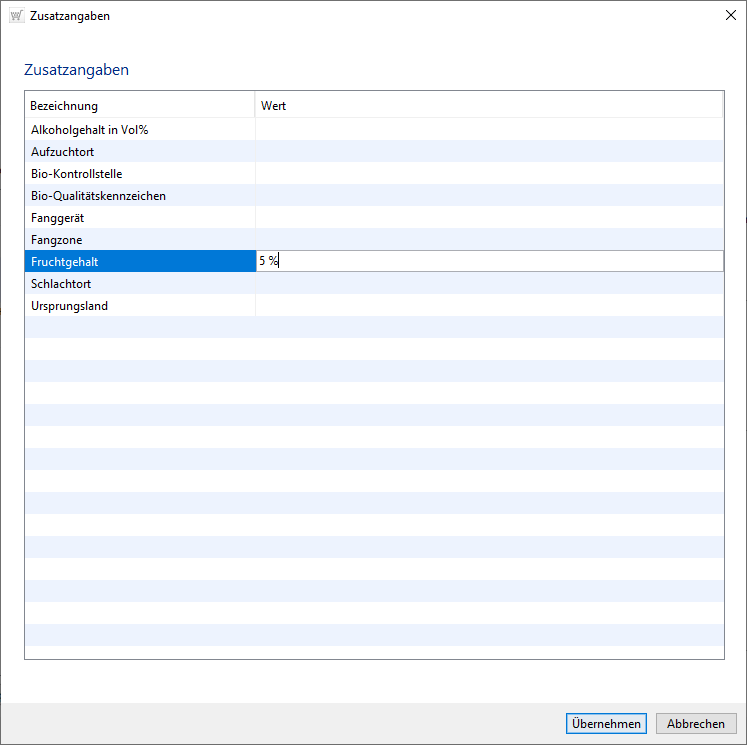
Task: Select the Alkoholgehalt in Vol% row
Action: 90,130
